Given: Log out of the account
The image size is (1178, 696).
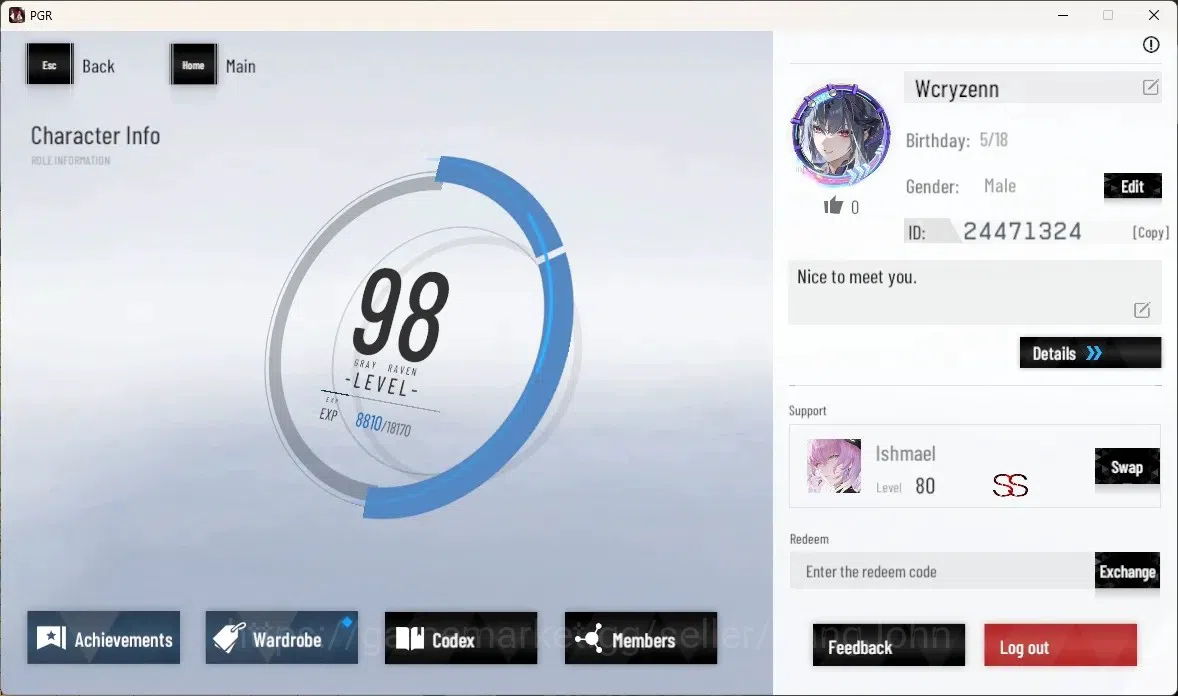Looking at the screenshot, I should coord(1060,646).
